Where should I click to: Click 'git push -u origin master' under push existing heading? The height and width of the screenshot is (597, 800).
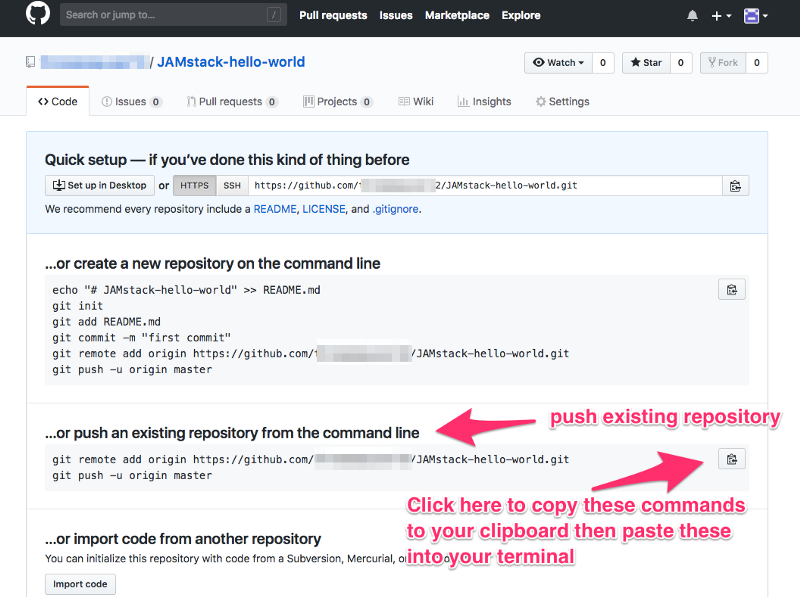[x=132, y=476]
